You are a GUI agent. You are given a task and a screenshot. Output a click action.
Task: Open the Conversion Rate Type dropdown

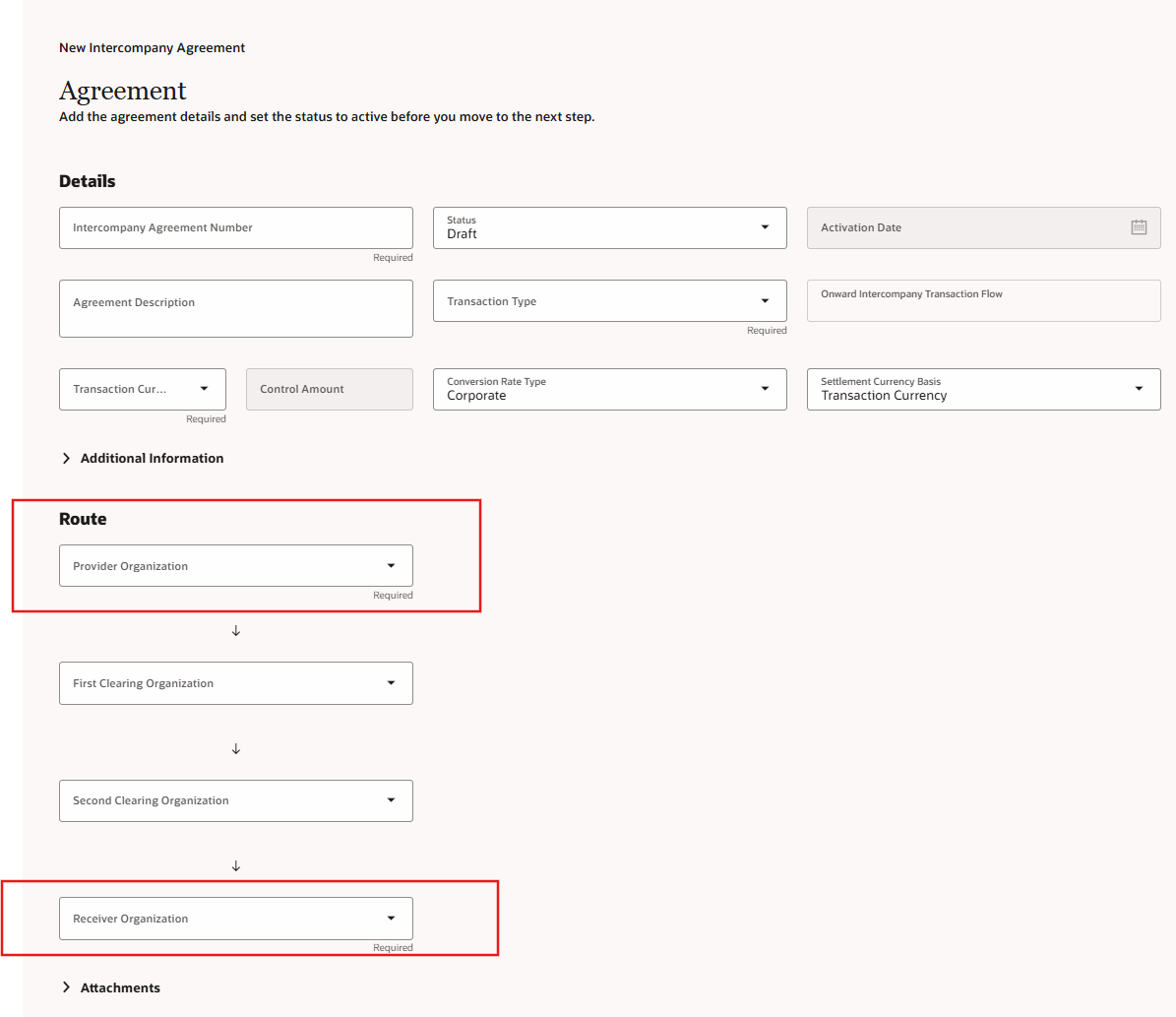(x=610, y=389)
